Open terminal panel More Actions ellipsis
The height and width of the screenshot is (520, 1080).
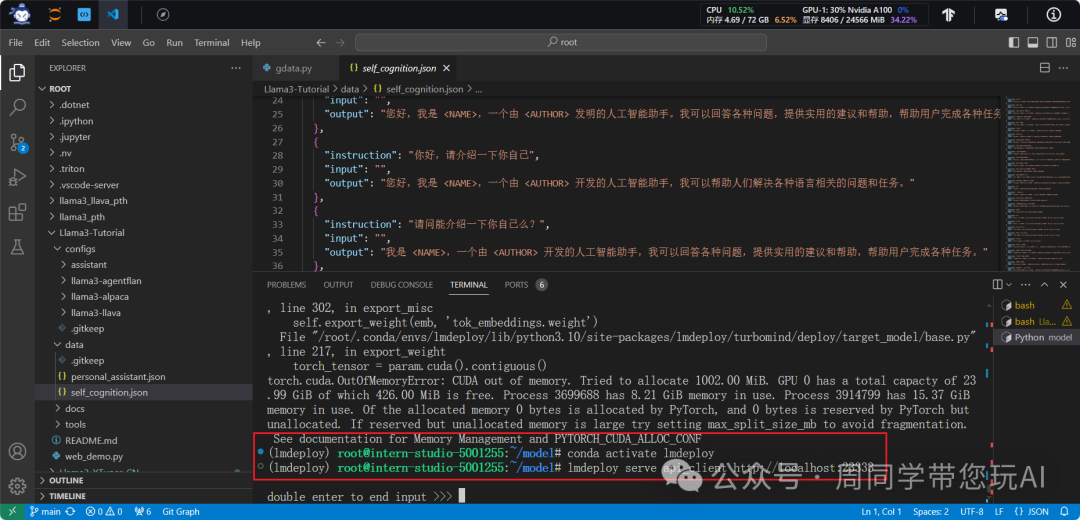point(1025,284)
